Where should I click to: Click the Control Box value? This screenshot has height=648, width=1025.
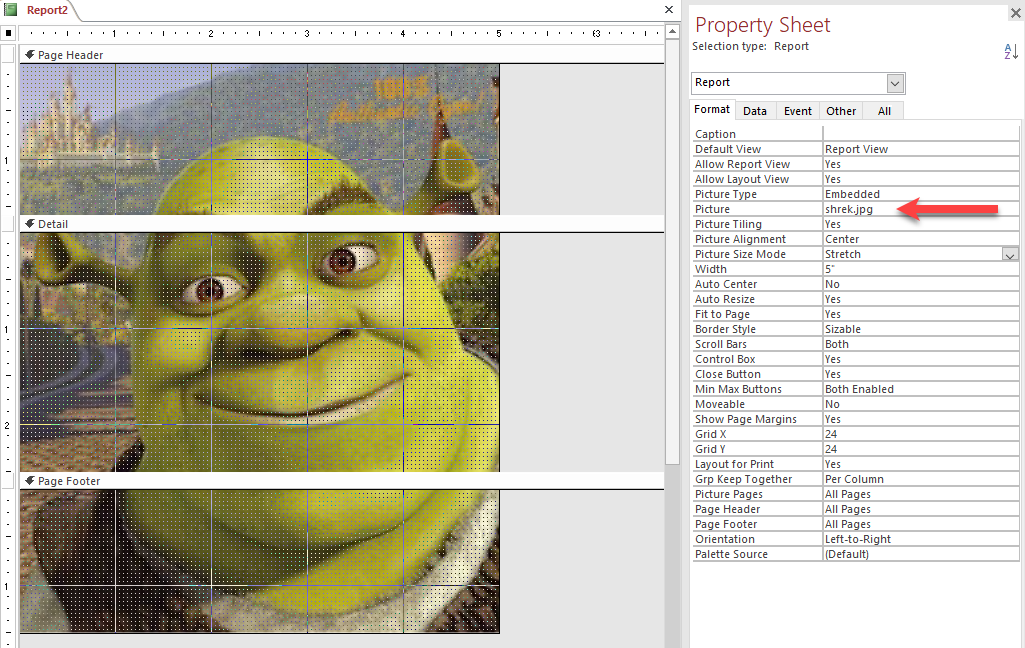pyautogui.click(x=920, y=360)
